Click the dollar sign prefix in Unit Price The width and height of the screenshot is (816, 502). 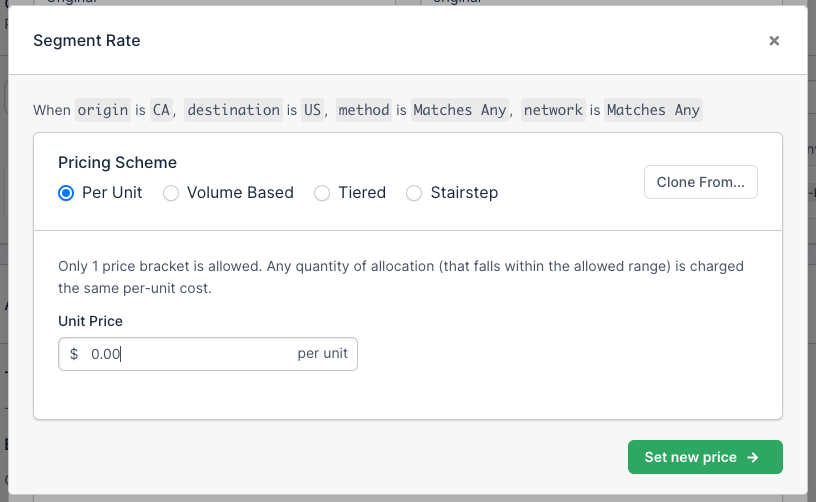pos(74,354)
